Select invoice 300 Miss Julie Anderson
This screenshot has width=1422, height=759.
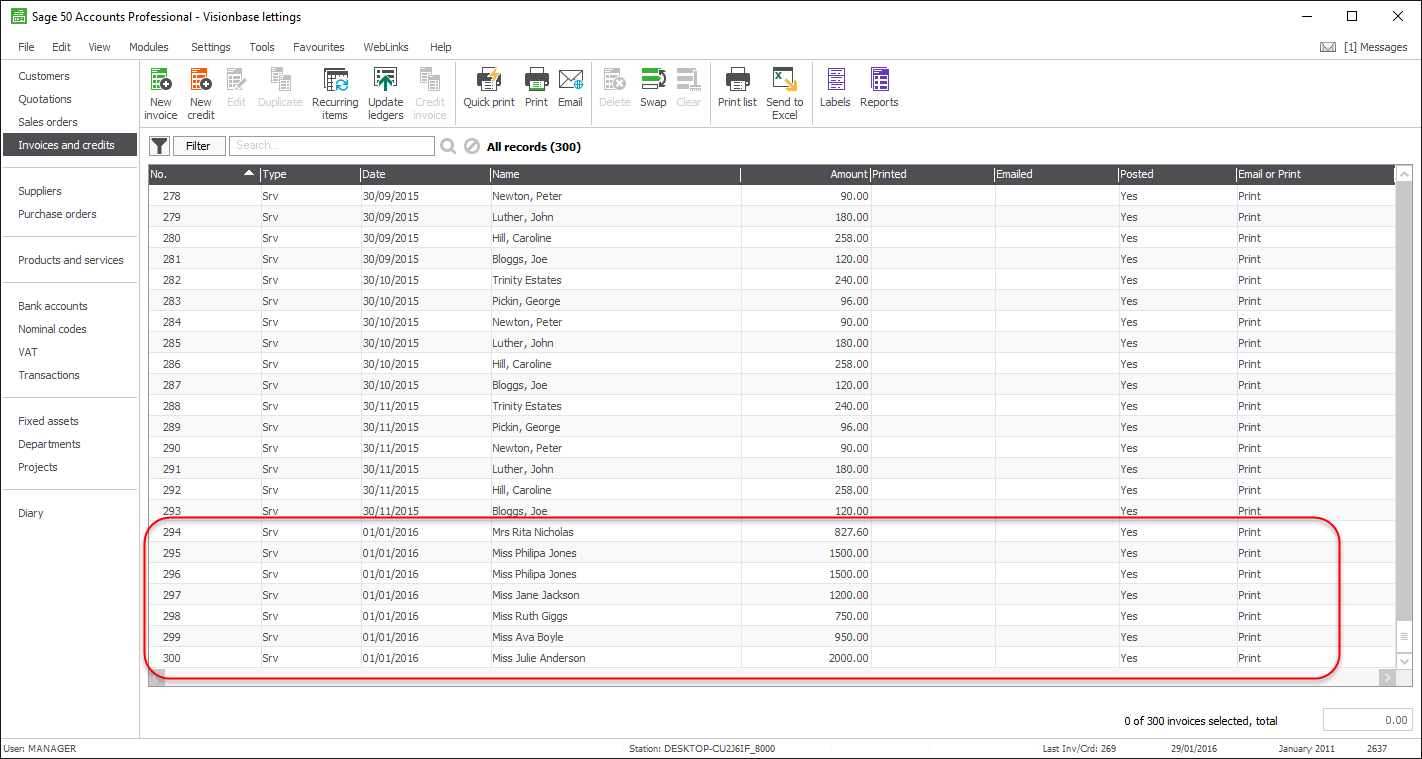772,658
